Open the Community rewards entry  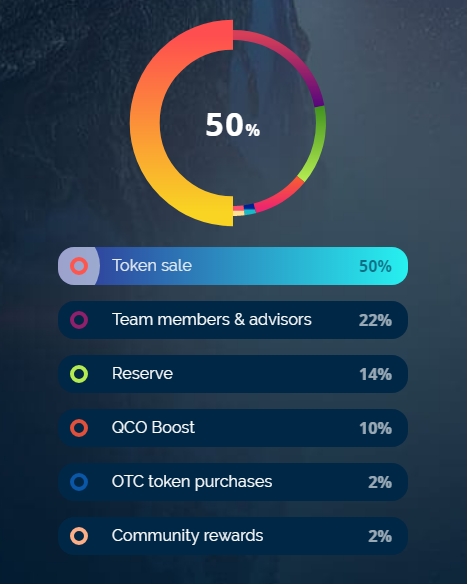[233, 536]
